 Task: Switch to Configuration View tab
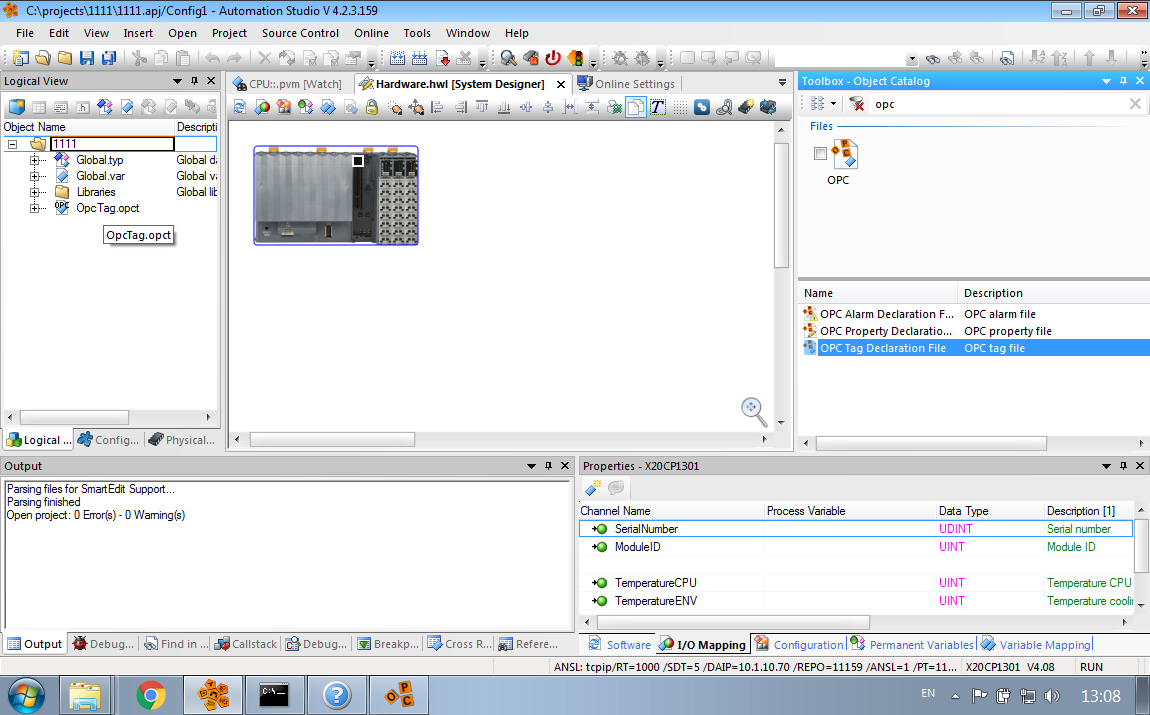pyautogui.click(x=109, y=439)
